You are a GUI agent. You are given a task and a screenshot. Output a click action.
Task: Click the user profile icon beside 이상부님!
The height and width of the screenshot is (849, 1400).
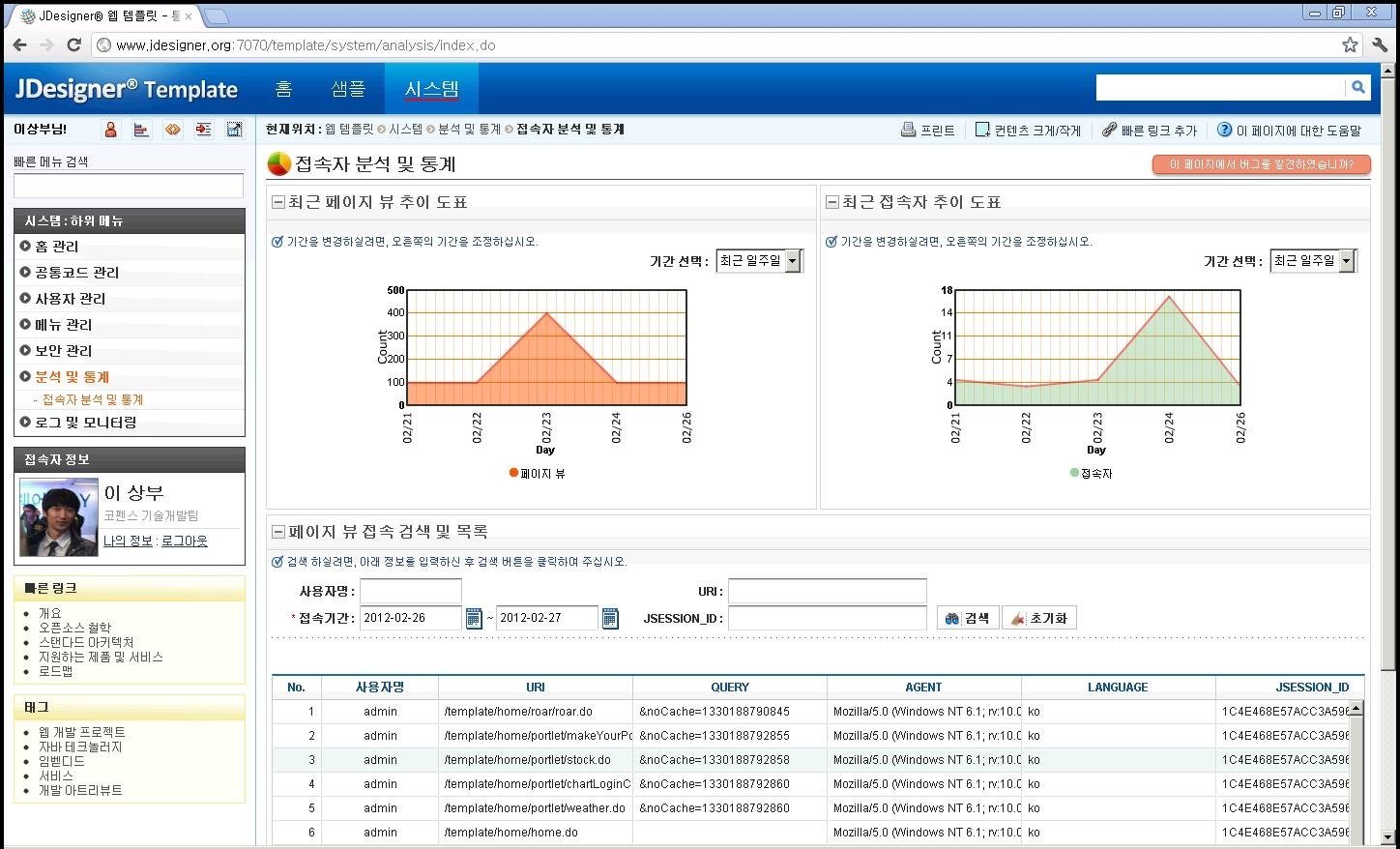[111, 130]
